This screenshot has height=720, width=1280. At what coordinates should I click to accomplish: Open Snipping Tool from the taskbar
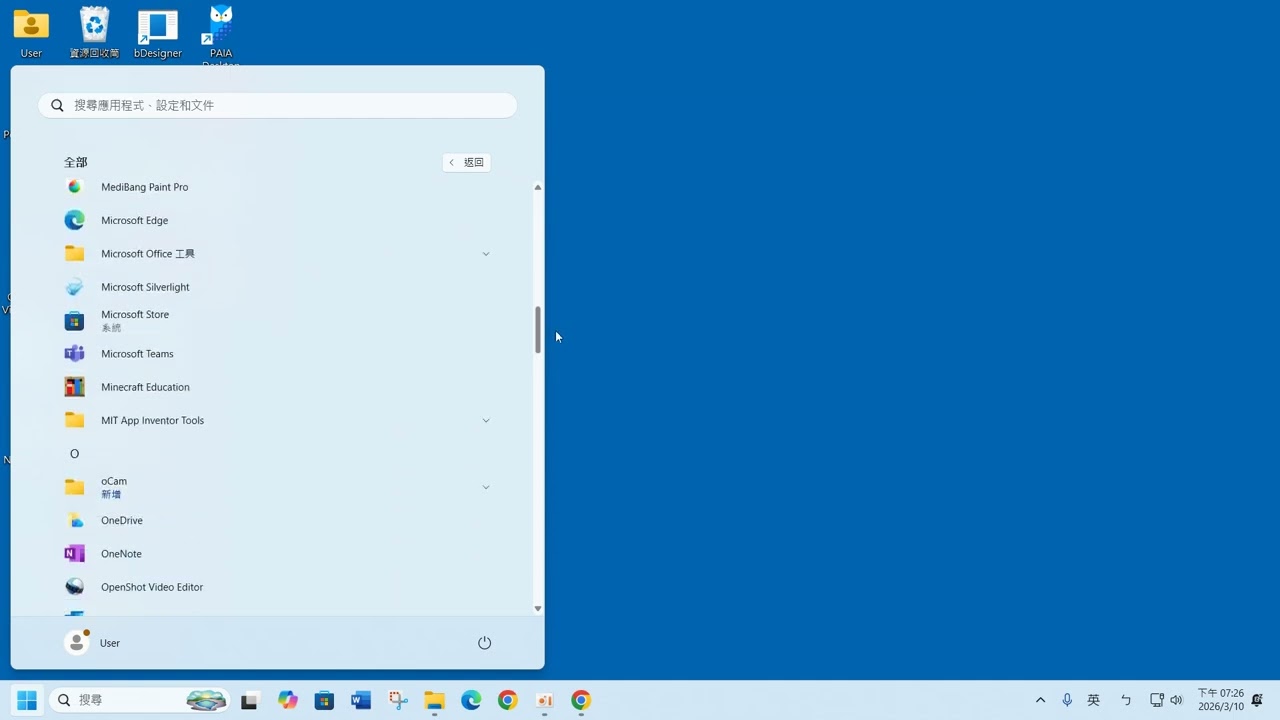pos(398,700)
